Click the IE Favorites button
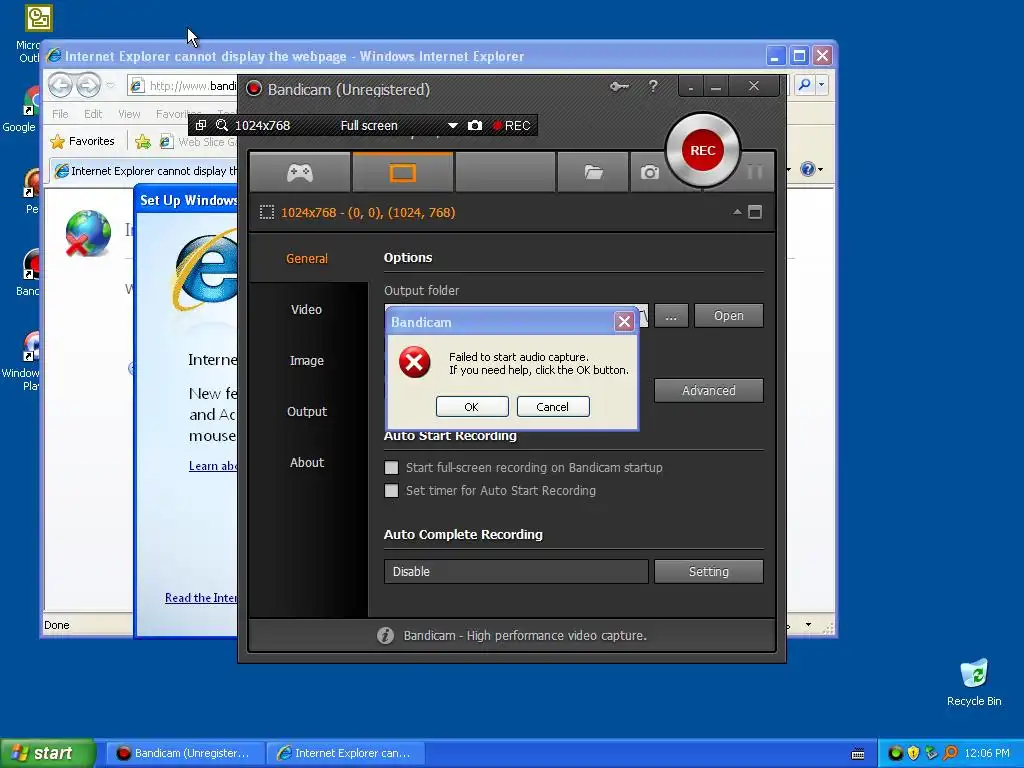 [83, 141]
